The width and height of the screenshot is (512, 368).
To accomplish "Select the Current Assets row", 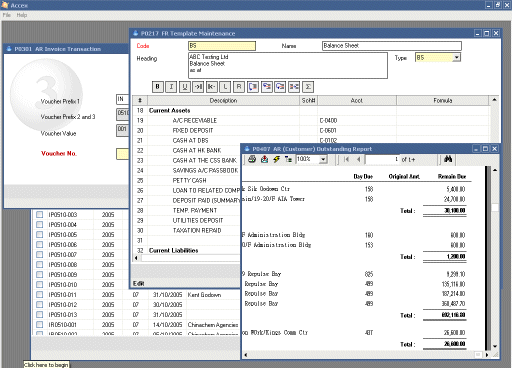I will coord(311,110).
